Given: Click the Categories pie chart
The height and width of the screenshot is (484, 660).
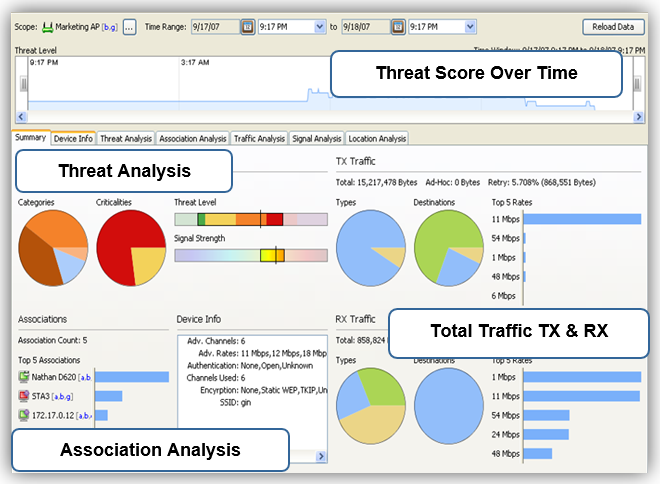Looking at the screenshot, I should tap(53, 248).
